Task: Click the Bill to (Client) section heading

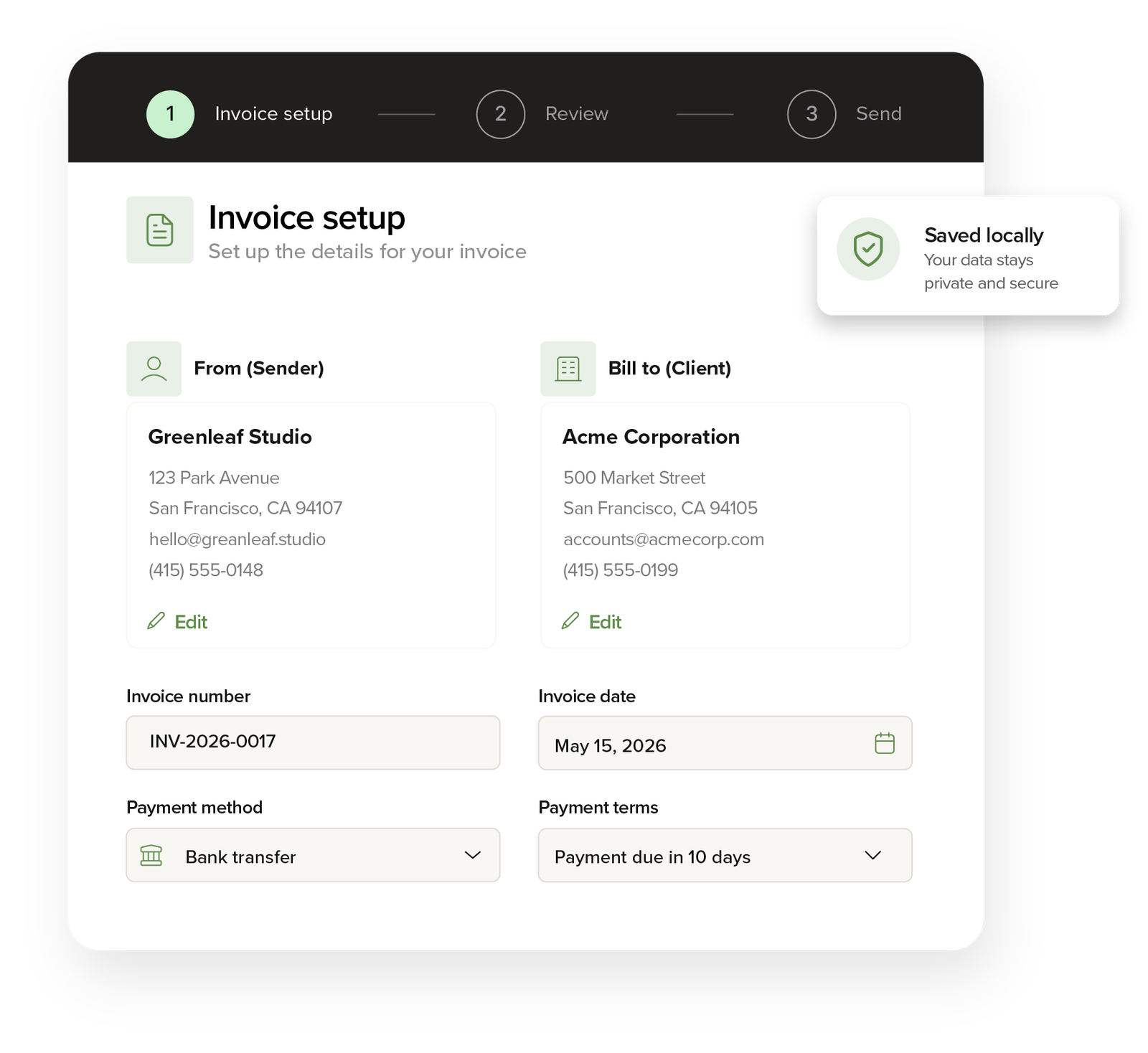Action: pyautogui.click(x=669, y=369)
